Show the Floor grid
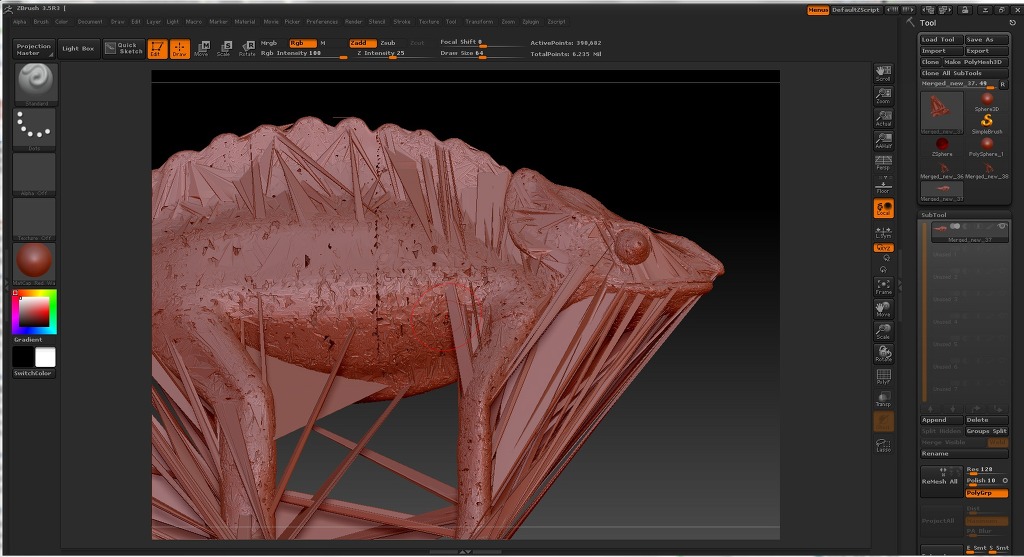 click(x=883, y=185)
